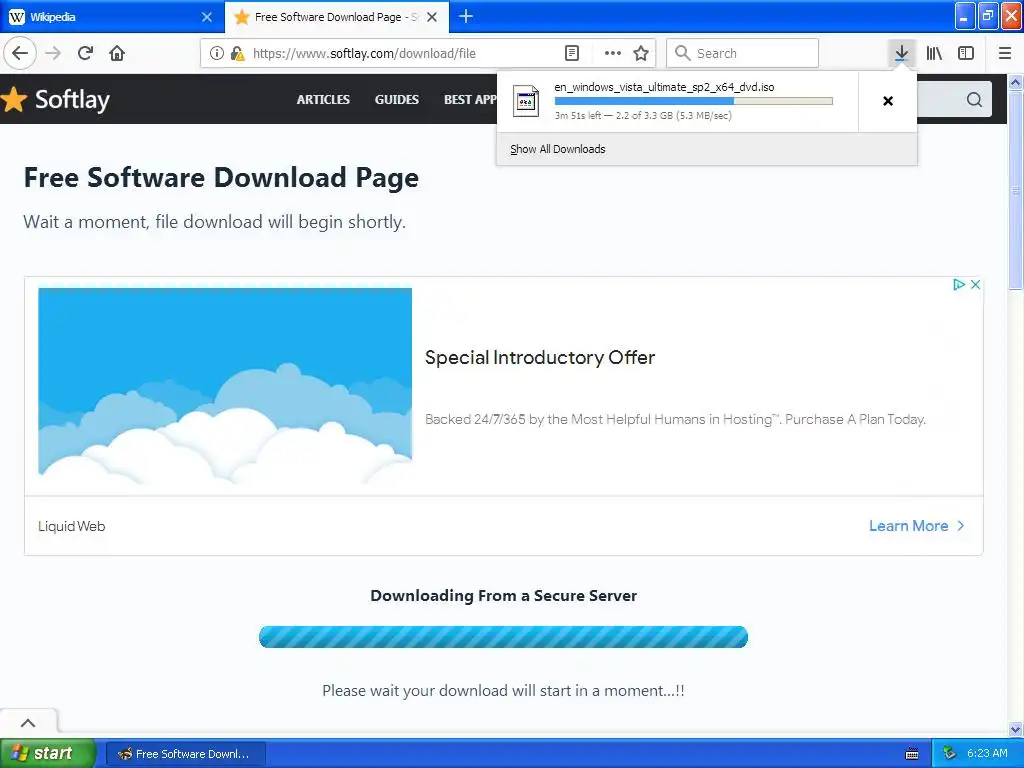Cancel the Vista ISO download
The image size is (1024, 768).
pyautogui.click(x=888, y=101)
